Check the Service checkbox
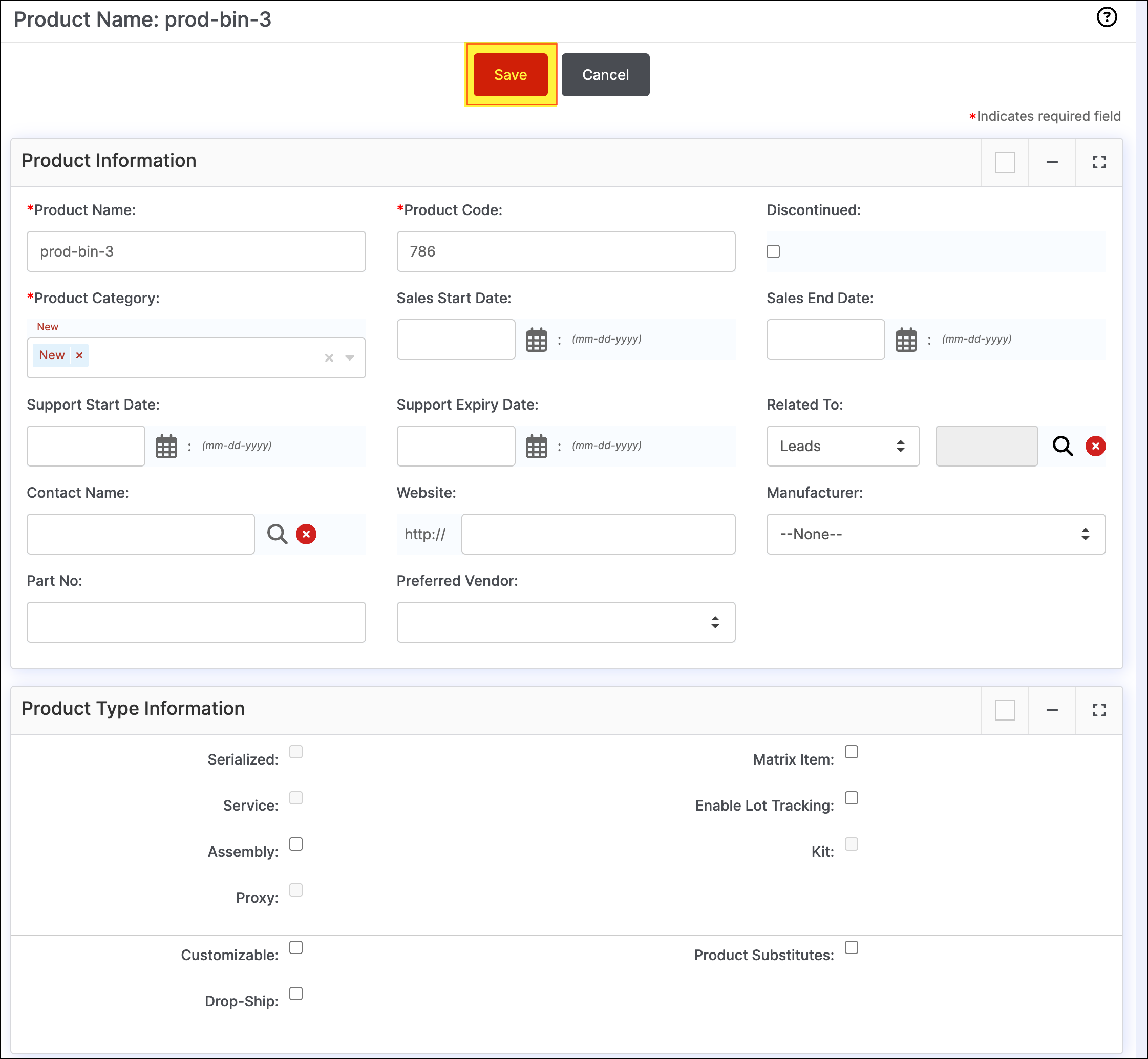This screenshot has height=1059, width=1148. [295, 798]
